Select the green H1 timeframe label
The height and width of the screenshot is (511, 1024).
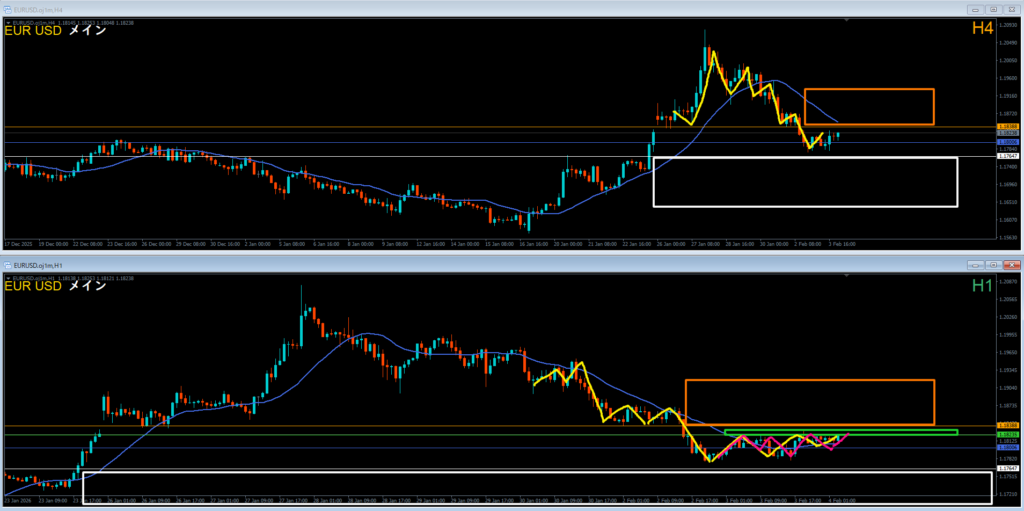(x=984, y=285)
